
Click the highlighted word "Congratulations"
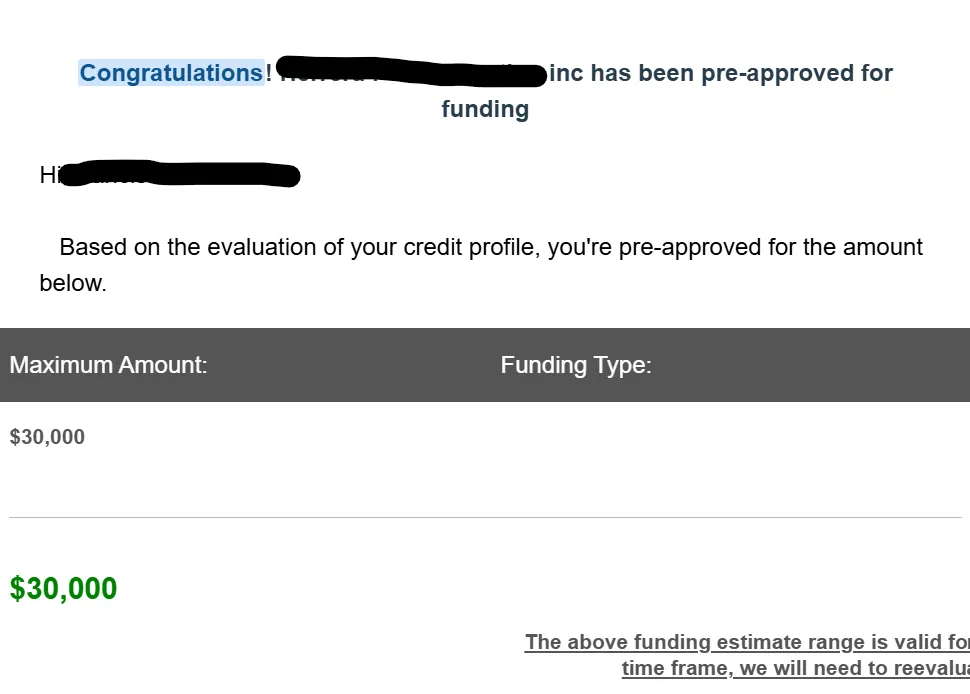pyautogui.click(x=171, y=73)
